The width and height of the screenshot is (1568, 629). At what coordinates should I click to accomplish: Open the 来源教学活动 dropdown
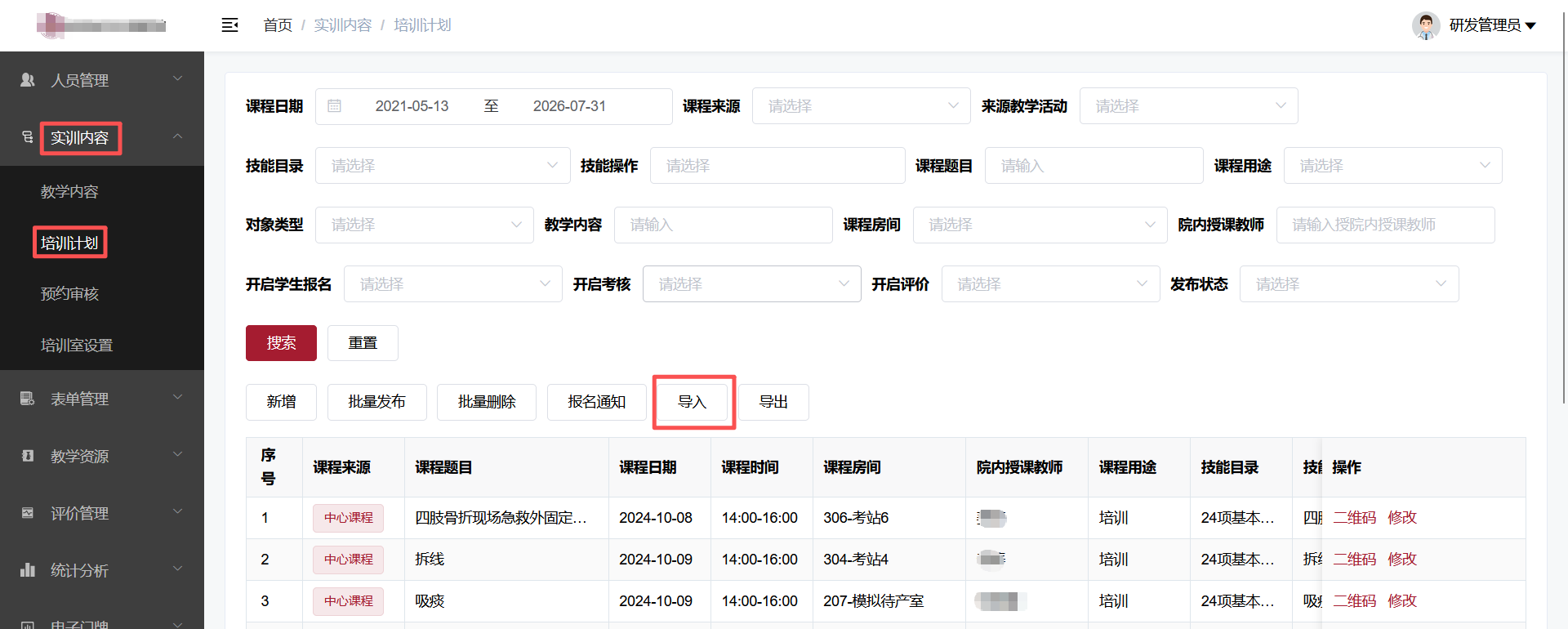tap(1188, 106)
